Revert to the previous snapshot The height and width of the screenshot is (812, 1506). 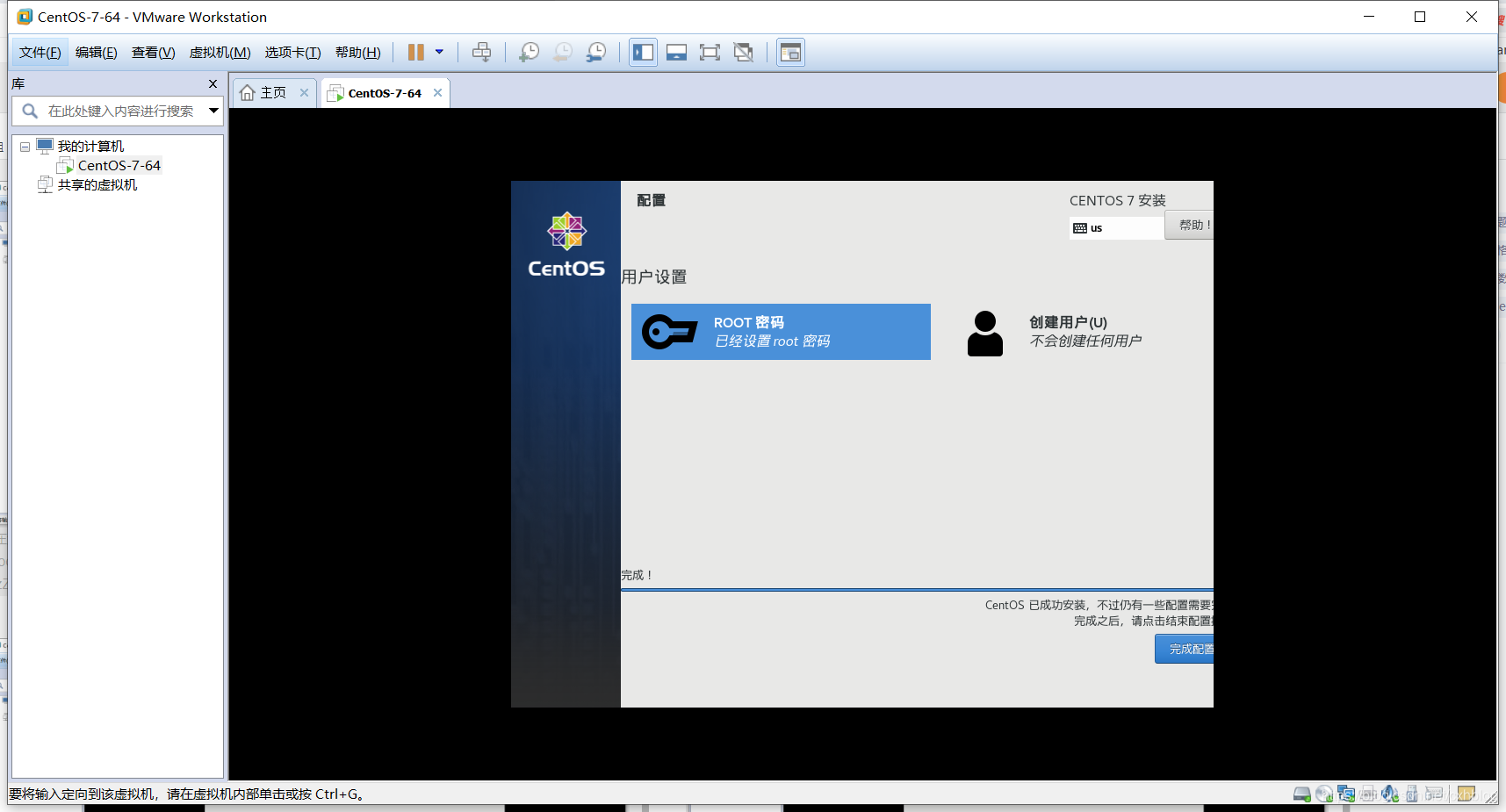tap(562, 53)
